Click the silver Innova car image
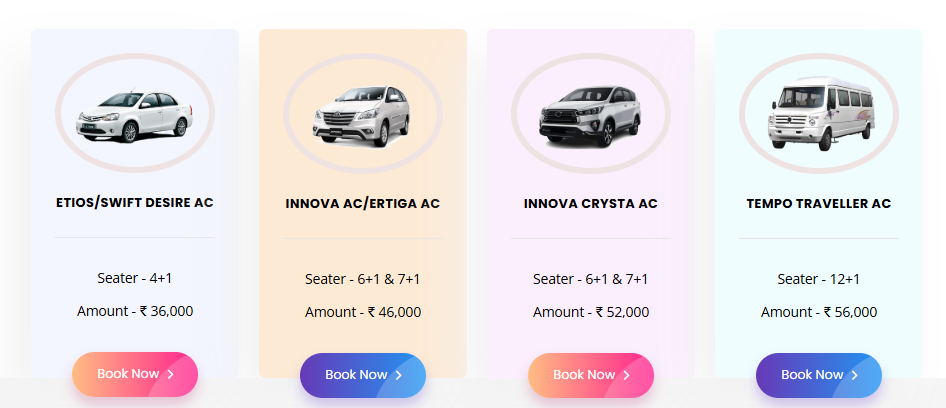This screenshot has width=946, height=408. [x=361, y=116]
